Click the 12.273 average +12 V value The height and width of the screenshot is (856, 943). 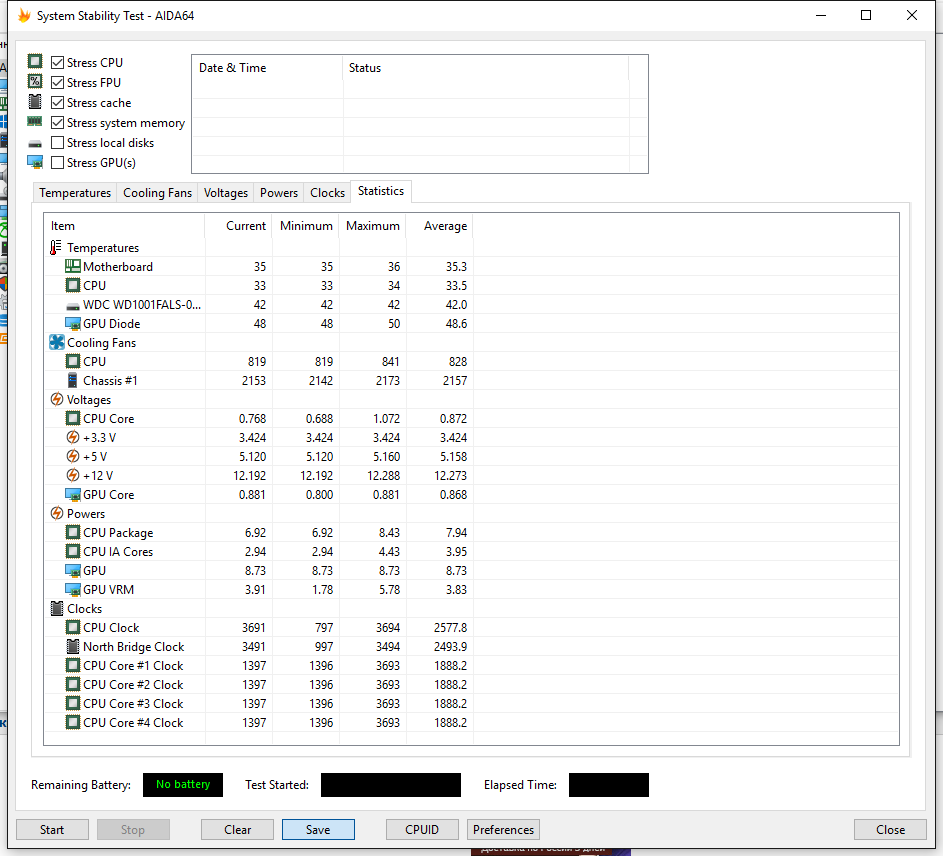[x=450, y=475]
